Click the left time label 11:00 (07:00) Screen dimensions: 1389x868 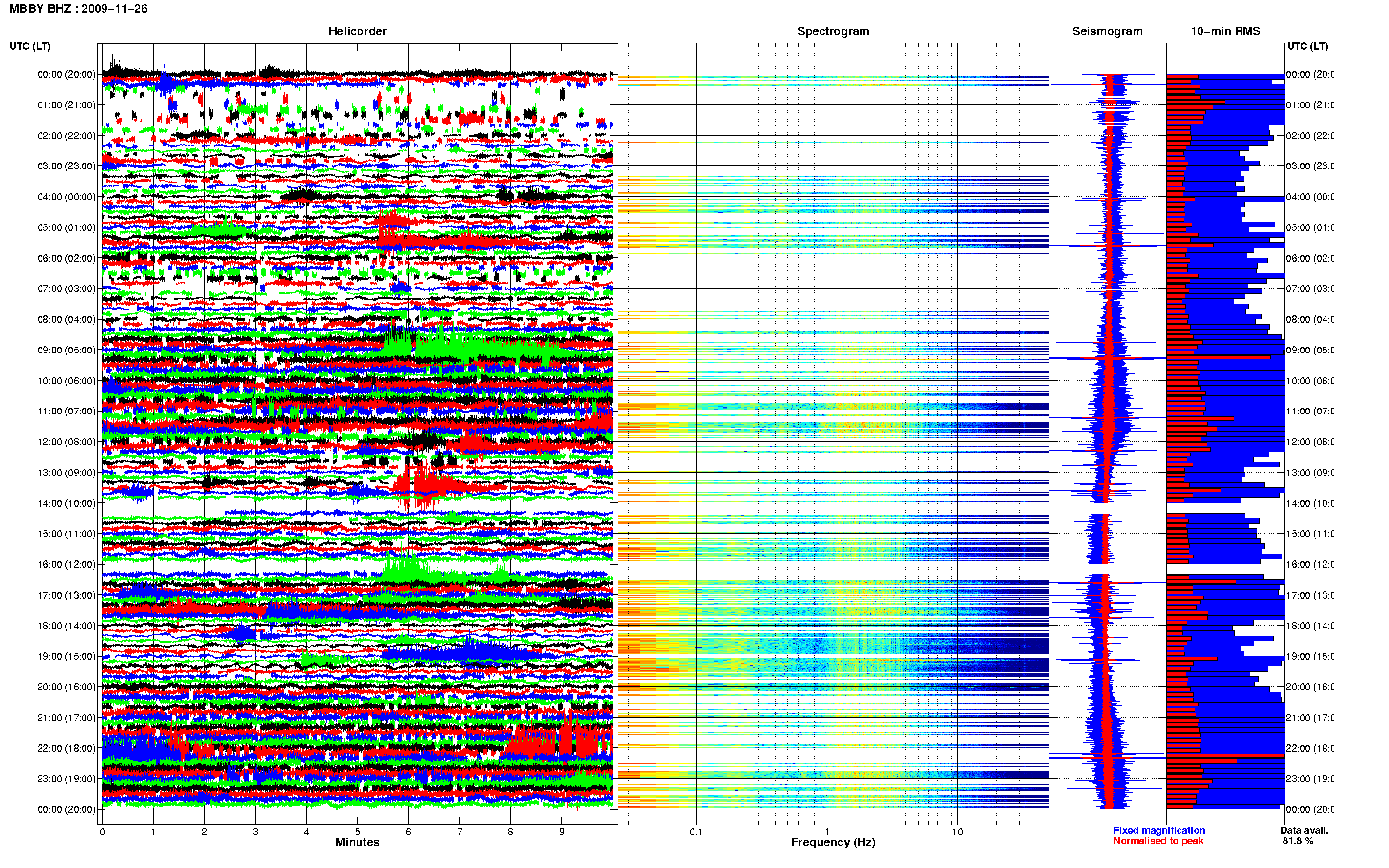tap(66, 411)
